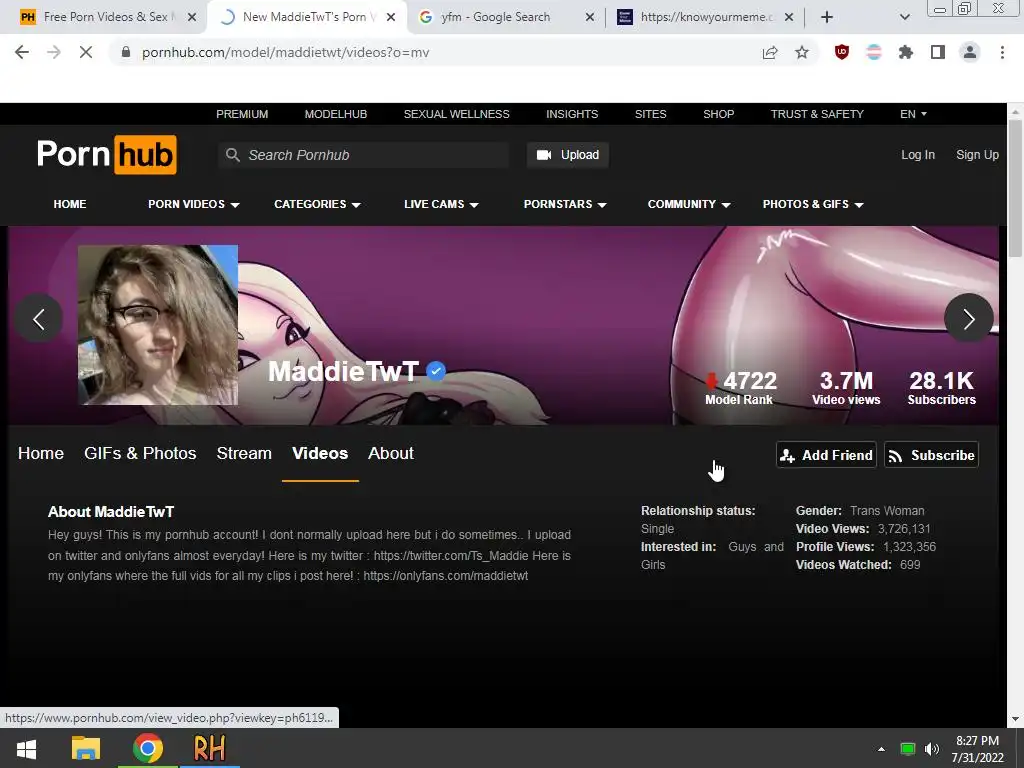Click the Chrome taskbar icon
The width and height of the screenshot is (1024, 768).
click(148, 748)
